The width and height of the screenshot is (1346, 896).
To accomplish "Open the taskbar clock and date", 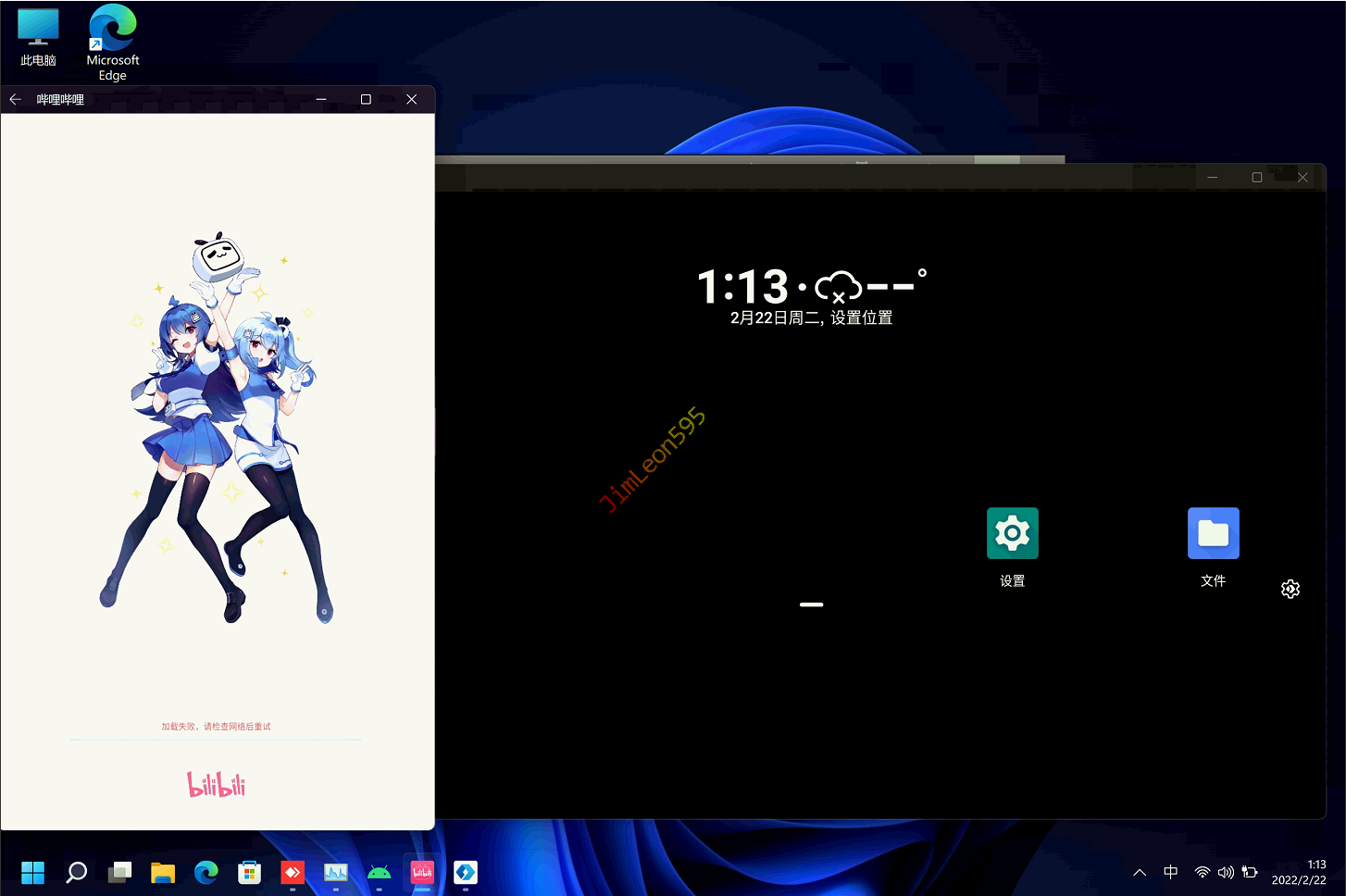I will click(1298, 872).
